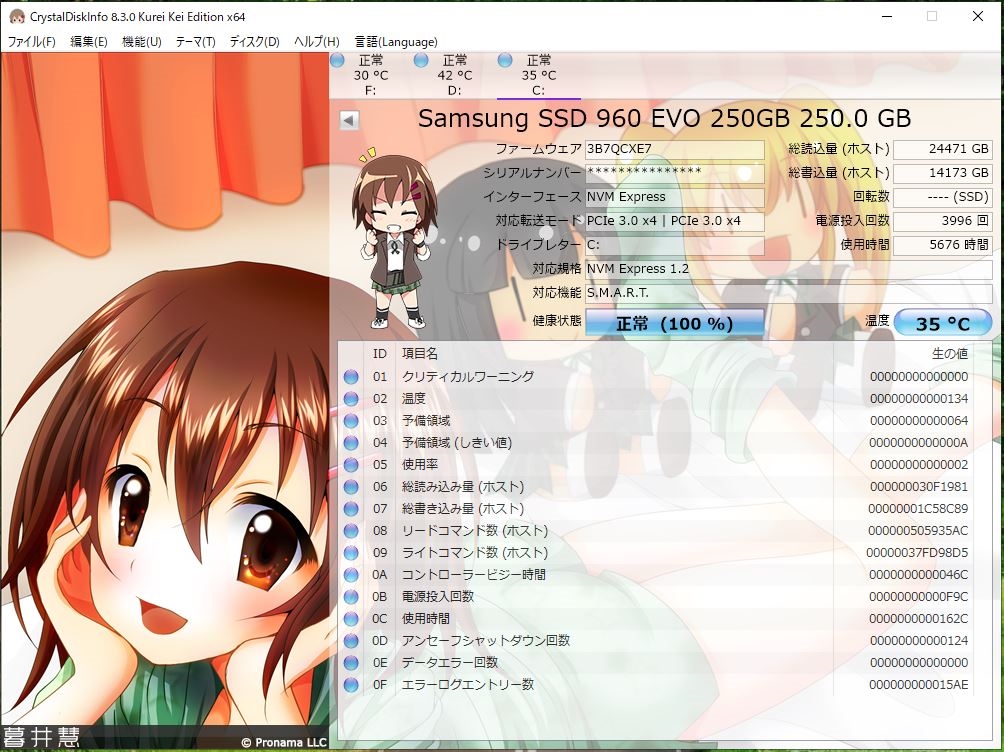This screenshot has height=752, width=1004.
Task: Click raw value 00000001C58C89
Action: pos(918,509)
